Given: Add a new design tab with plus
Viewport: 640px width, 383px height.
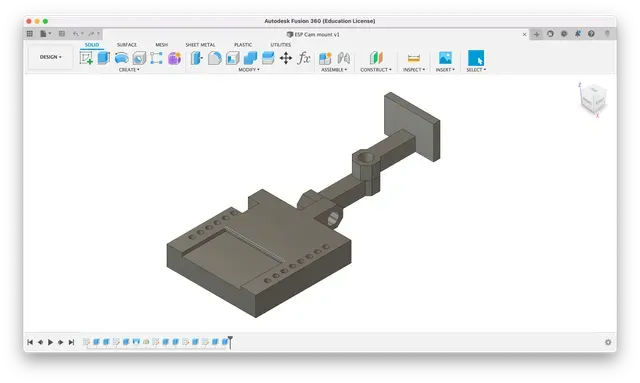Looking at the screenshot, I should (537, 34).
